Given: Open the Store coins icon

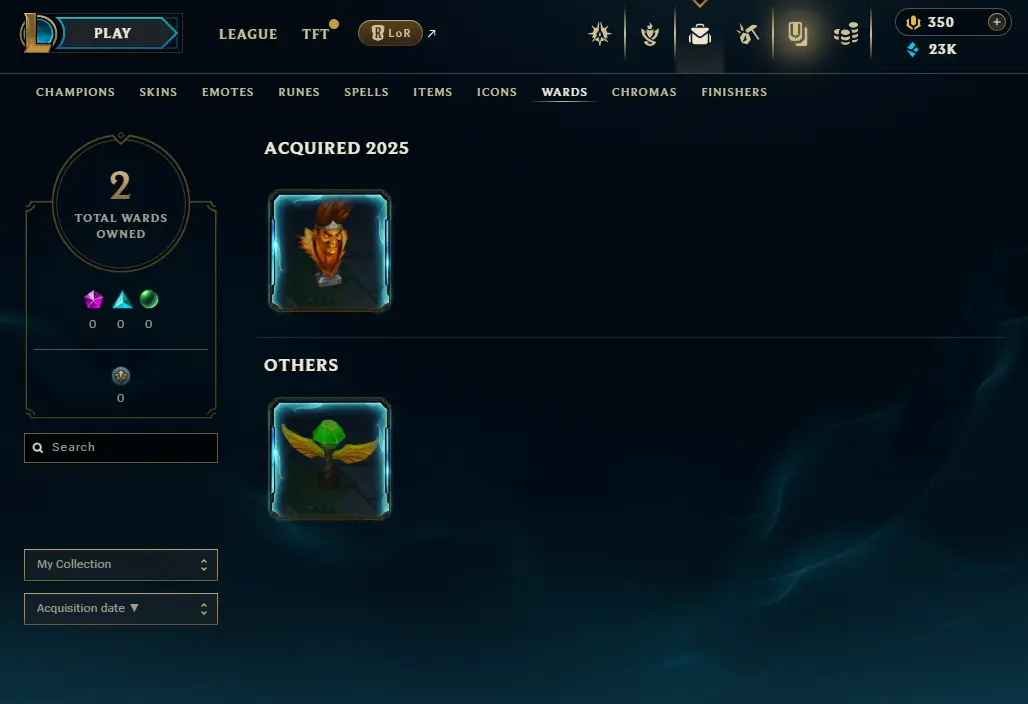Looking at the screenshot, I should (x=846, y=33).
